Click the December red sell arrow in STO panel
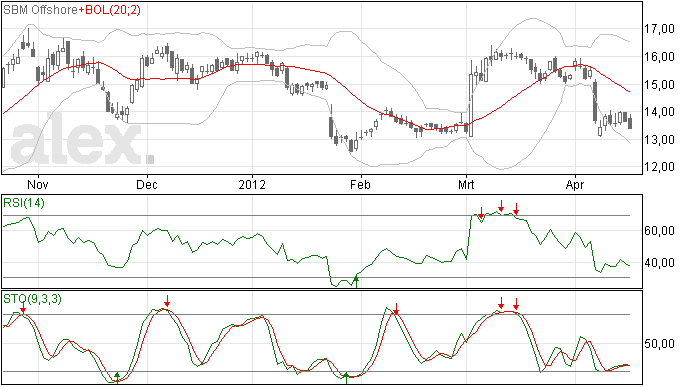690x387 pixels. [x=167, y=301]
